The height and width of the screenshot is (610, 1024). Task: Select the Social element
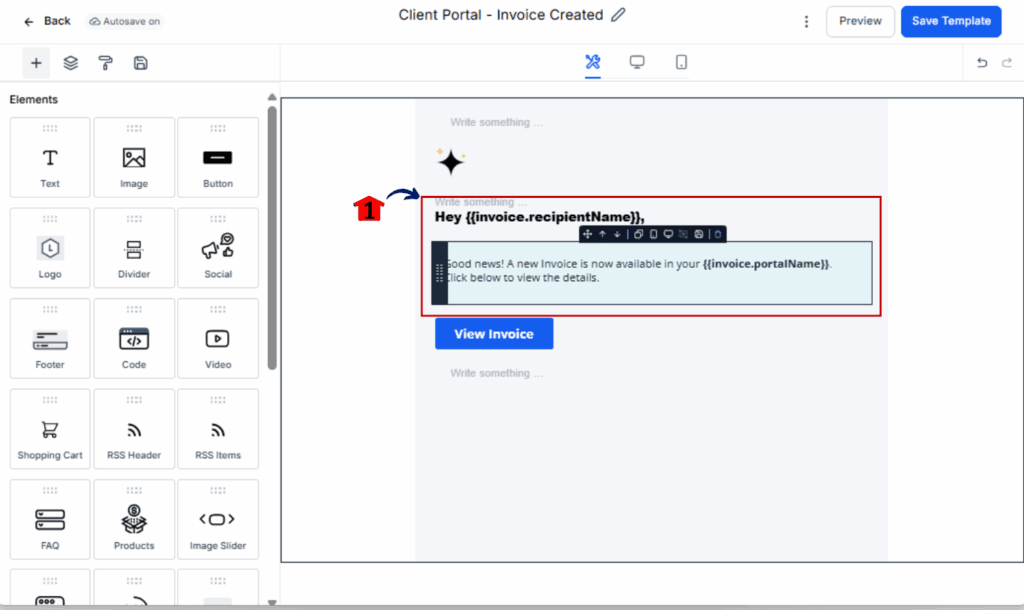coord(217,248)
